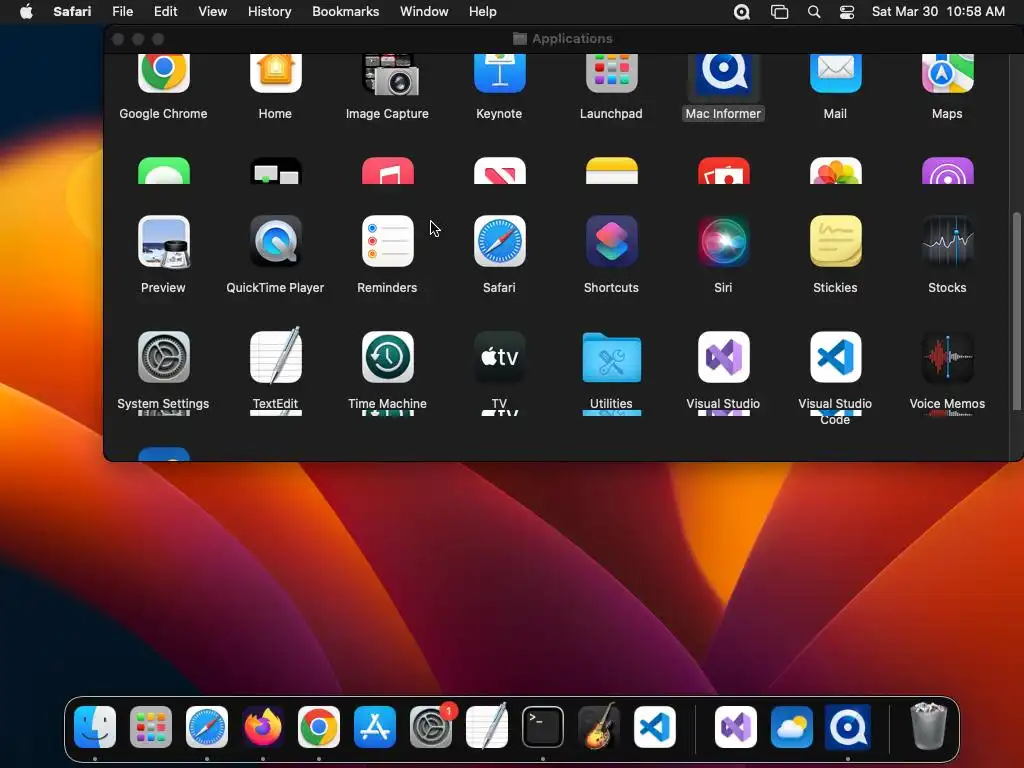Select QuickTime Player app icon
Screen dimensions: 1024x768
276,241
